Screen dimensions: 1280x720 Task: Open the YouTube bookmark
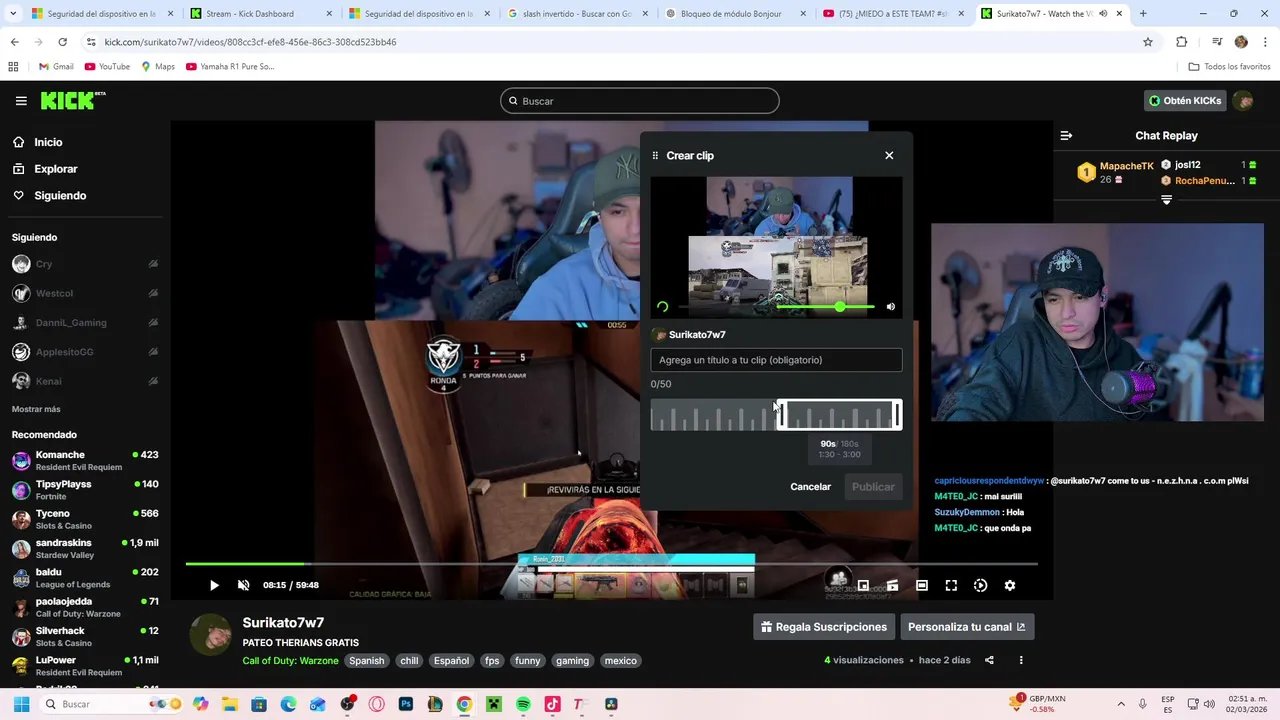[x=107, y=67]
